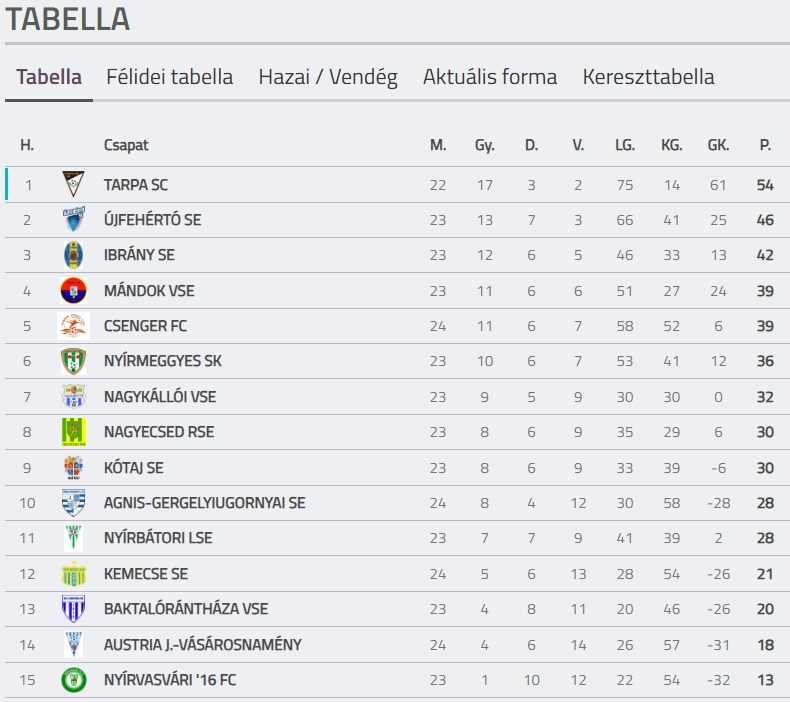Viewport: 790px width, 702px height.
Task: Switch to Hazai / Vendég tab
Action: [328, 77]
